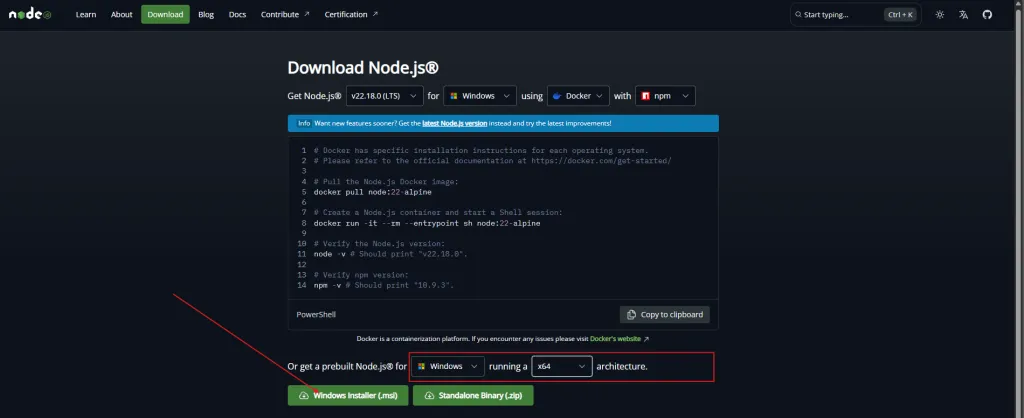Open the GitHub icon link

pyautogui.click(x=987, y=15)
